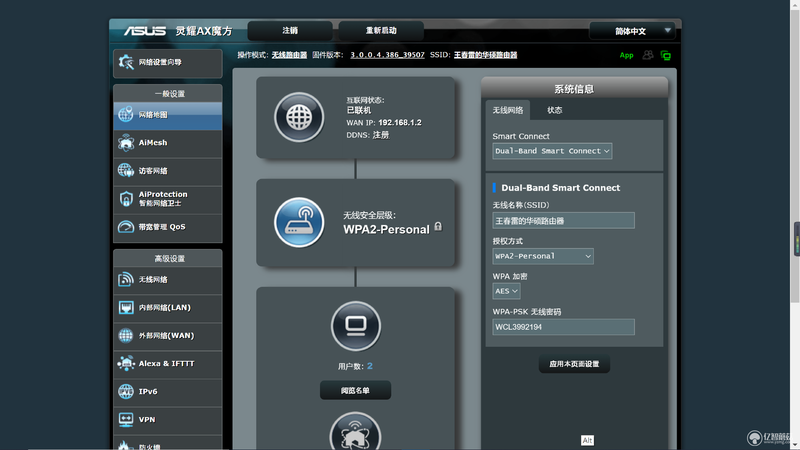The width and height of the screenshot is (800, 450).
Task: Select the Alexa & IFTTT menu label
Action: (x=166, y=363)
